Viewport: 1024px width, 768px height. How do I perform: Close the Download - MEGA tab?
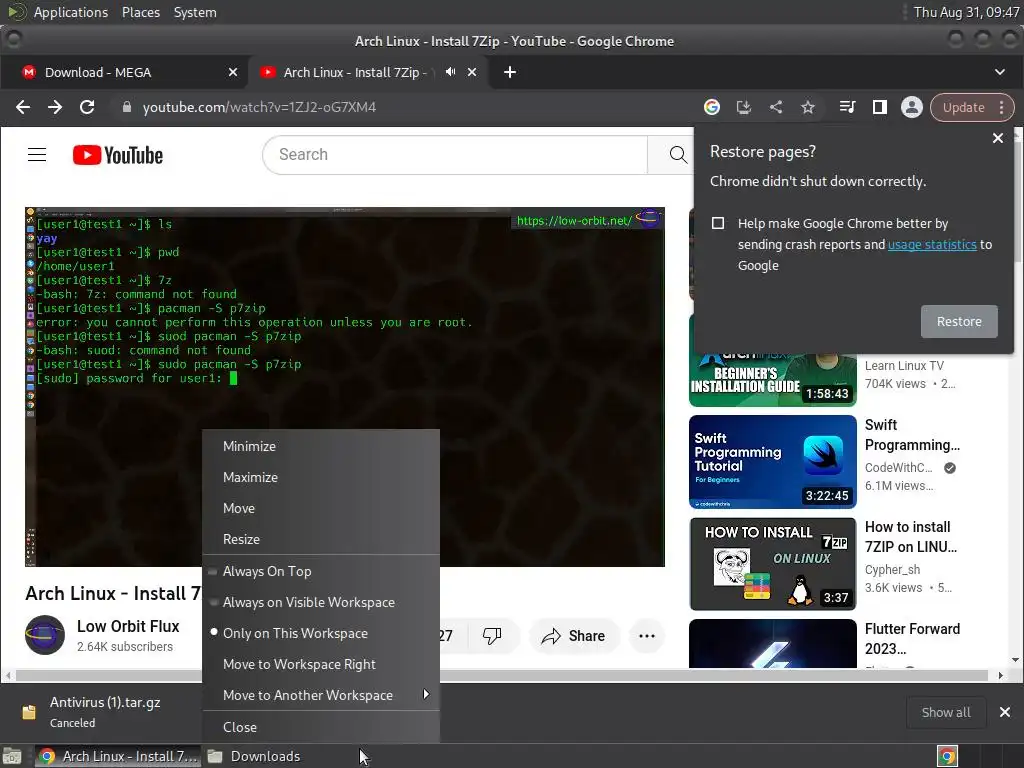(x=233, y=72)
